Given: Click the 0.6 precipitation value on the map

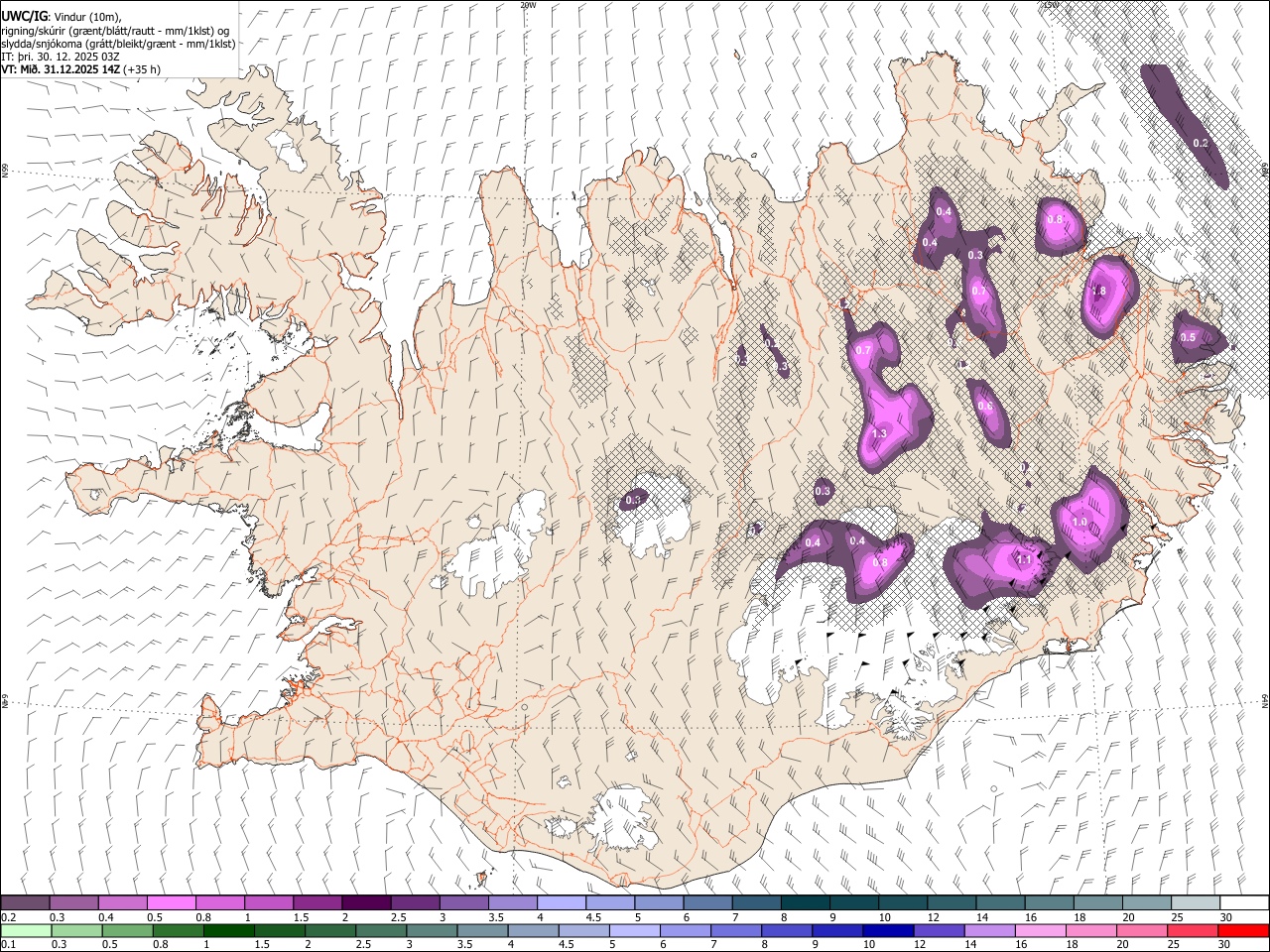Looking at the screenshot, I should click(x=985, y=407).
